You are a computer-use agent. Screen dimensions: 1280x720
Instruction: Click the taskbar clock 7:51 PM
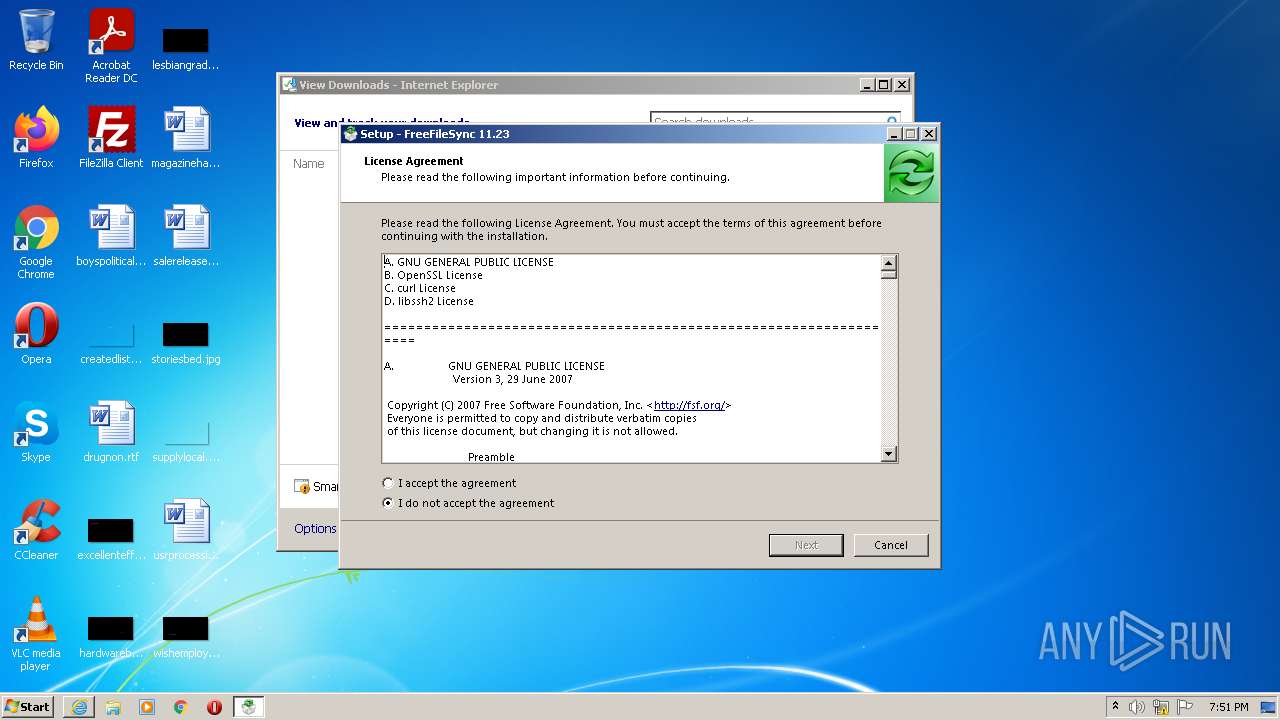1228,707
